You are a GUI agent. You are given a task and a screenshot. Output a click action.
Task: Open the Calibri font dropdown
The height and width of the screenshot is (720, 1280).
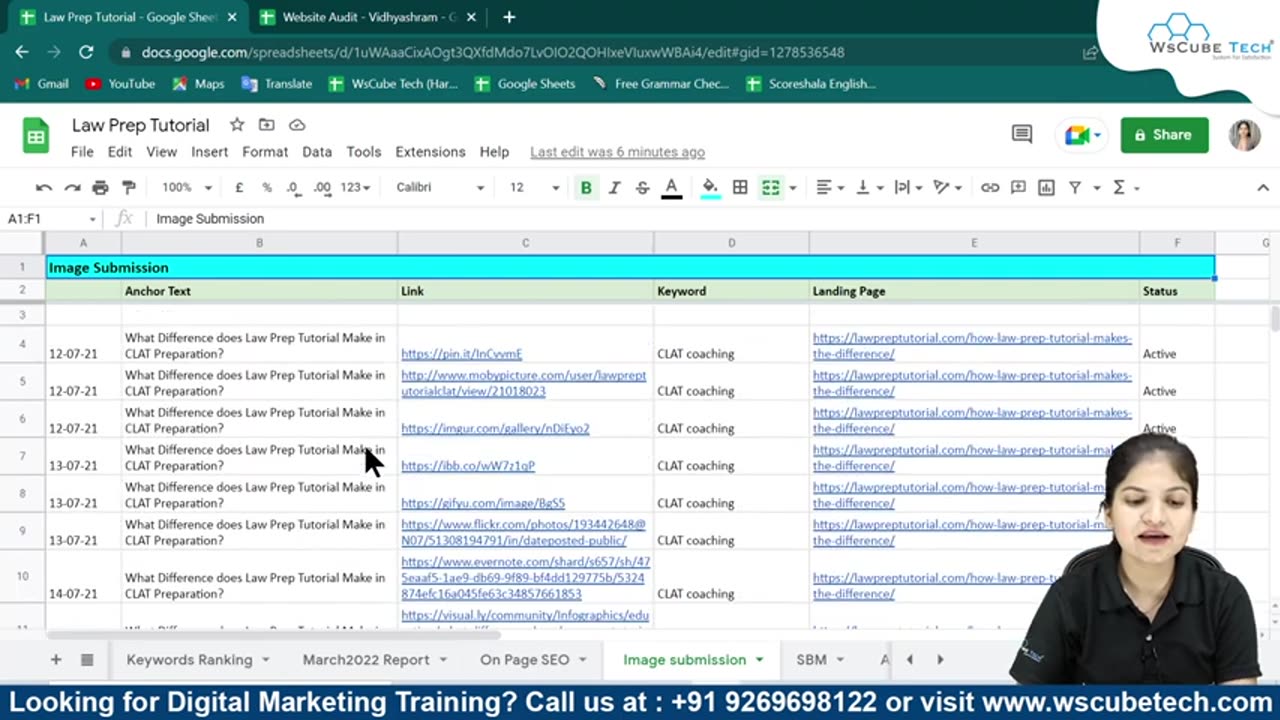pos(440,187)
